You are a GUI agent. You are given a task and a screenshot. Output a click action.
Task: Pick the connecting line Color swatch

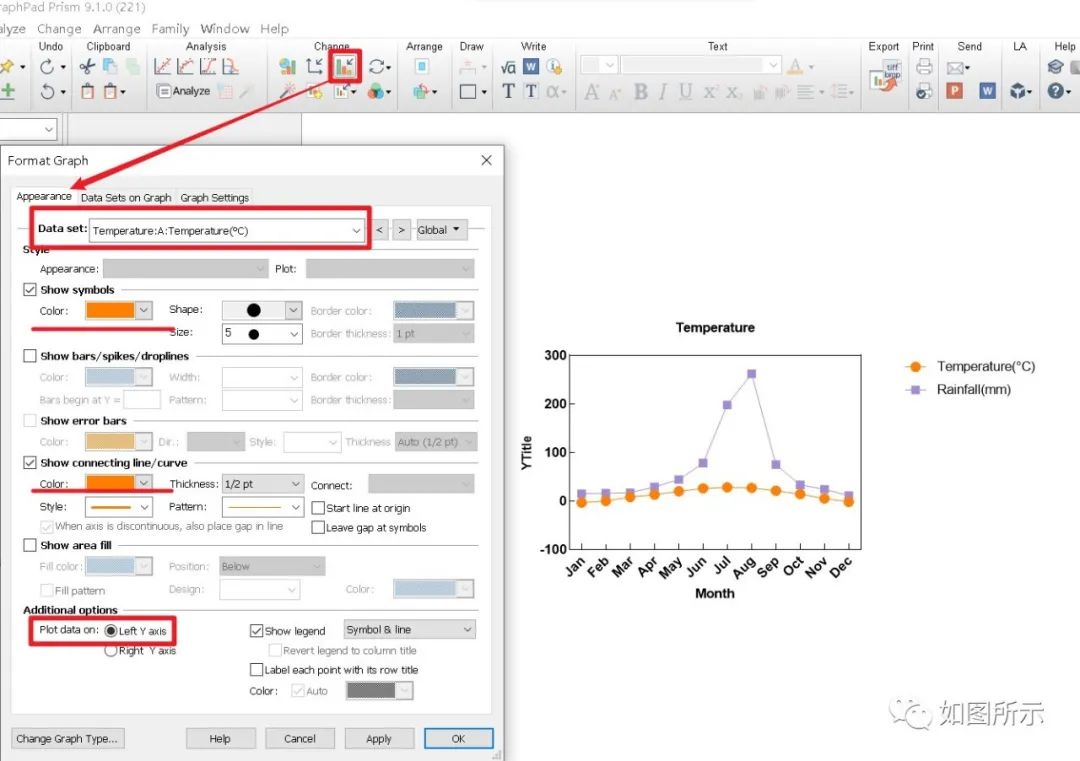pos(118,483)
